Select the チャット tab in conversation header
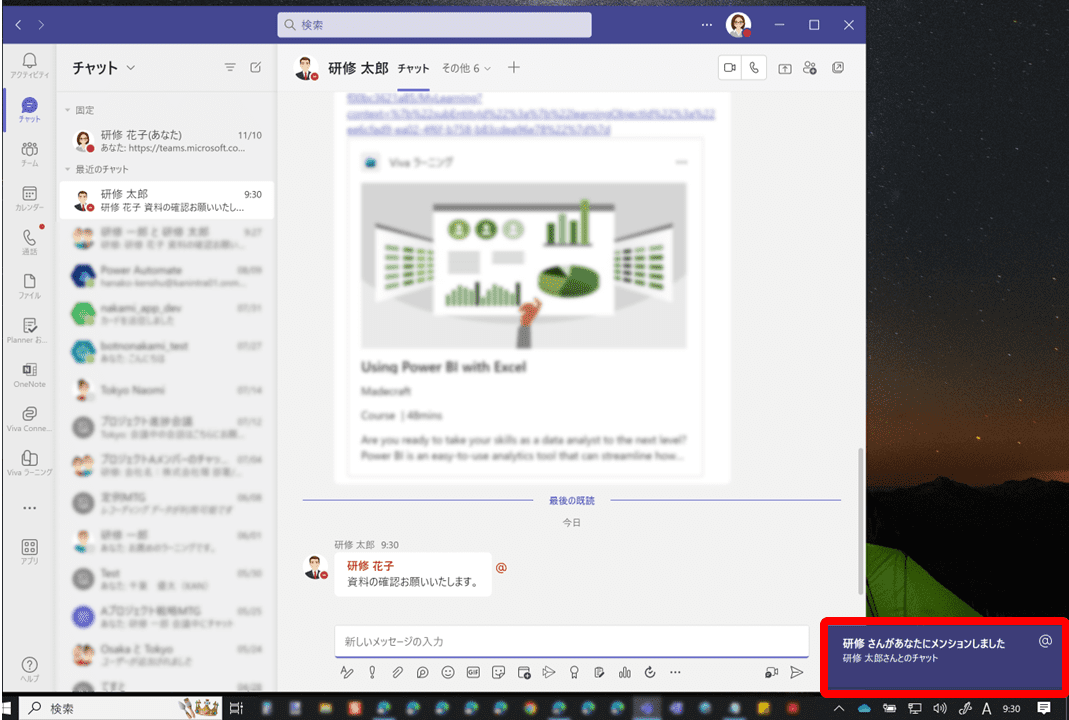The width and height of the screenshot is (1069, 720). 413,68
